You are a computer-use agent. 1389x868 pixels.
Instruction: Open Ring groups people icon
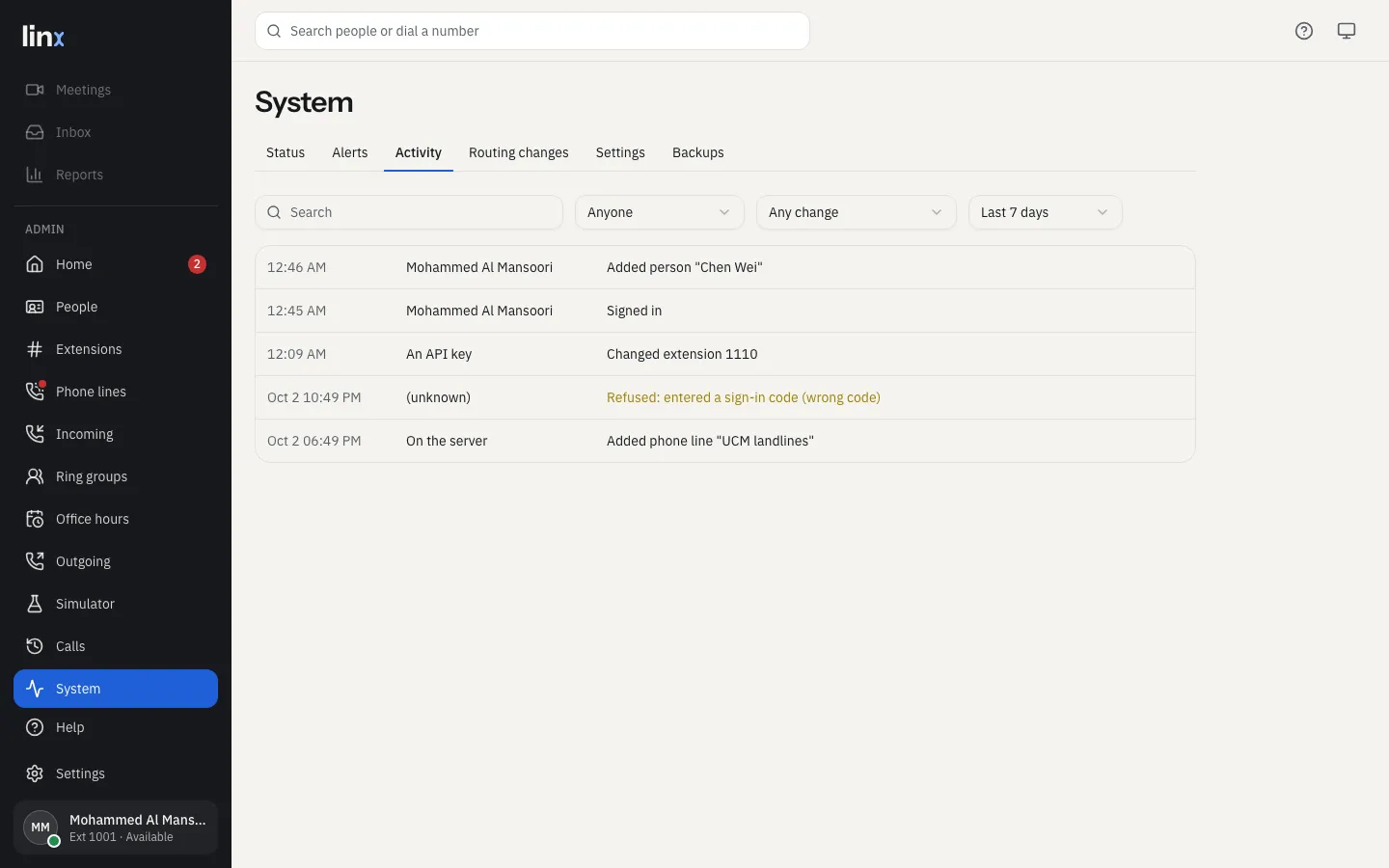(x=35, y=476)
